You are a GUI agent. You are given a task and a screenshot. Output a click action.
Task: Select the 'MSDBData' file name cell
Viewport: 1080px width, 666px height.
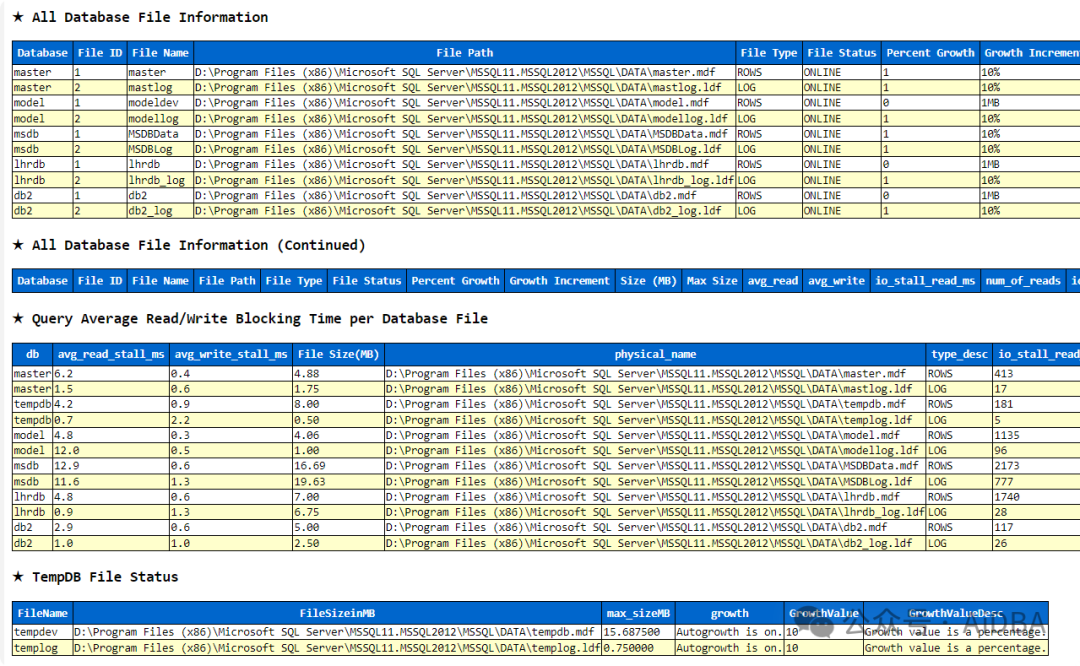[160, 134]
